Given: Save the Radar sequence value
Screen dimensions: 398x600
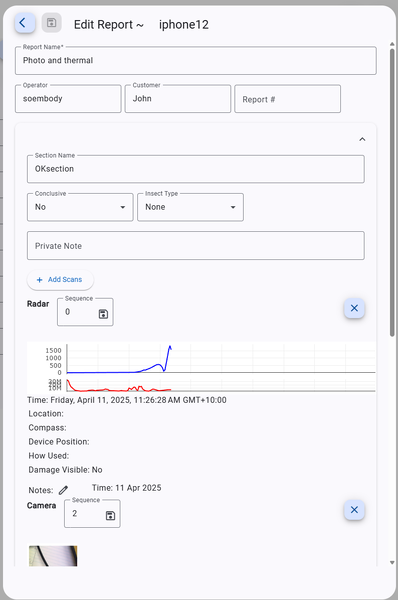Looking at the screenshot, I should pos(103,314).
